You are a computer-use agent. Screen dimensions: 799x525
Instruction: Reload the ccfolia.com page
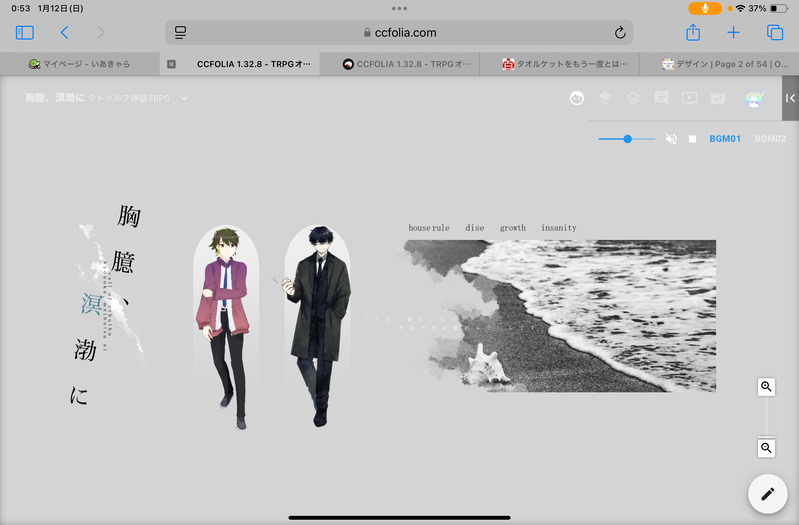(x=620, y=33)
